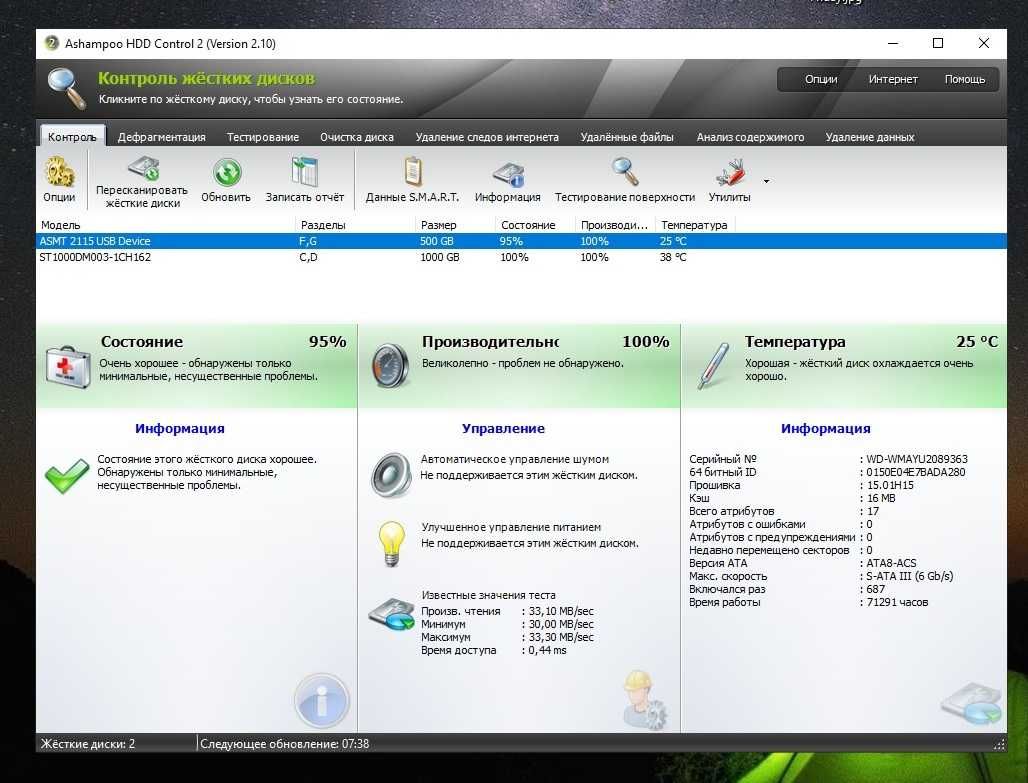Click the 1000 GB size cell
The height and width of the screenshot is (783, 1028).
point(439,257)
